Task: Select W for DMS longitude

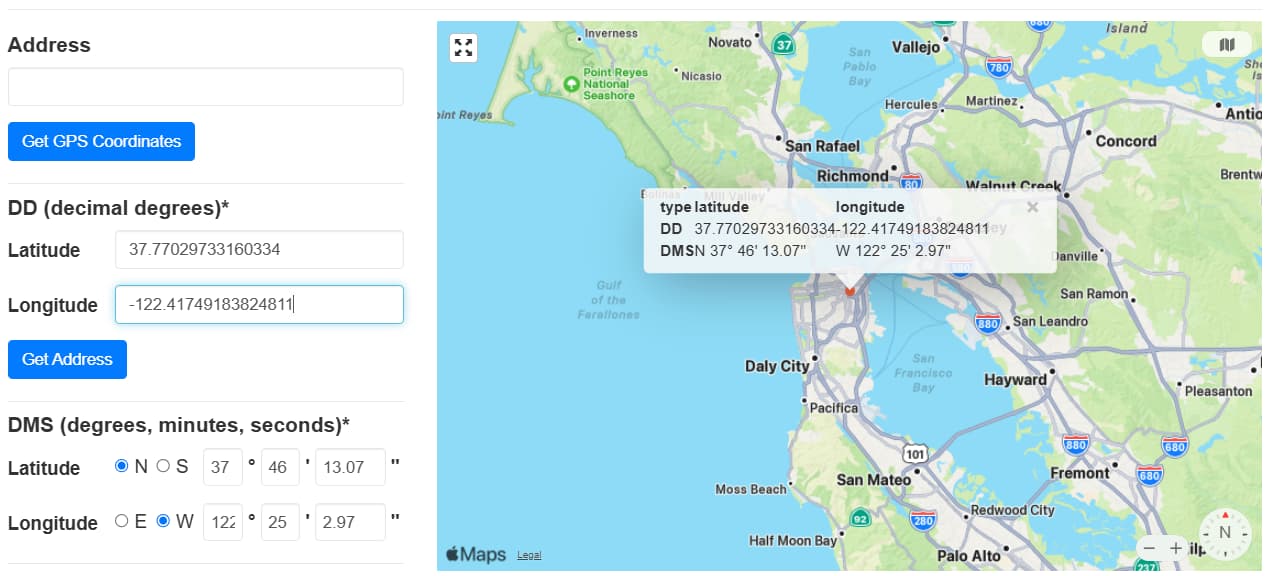Action: tap(163, 521)
